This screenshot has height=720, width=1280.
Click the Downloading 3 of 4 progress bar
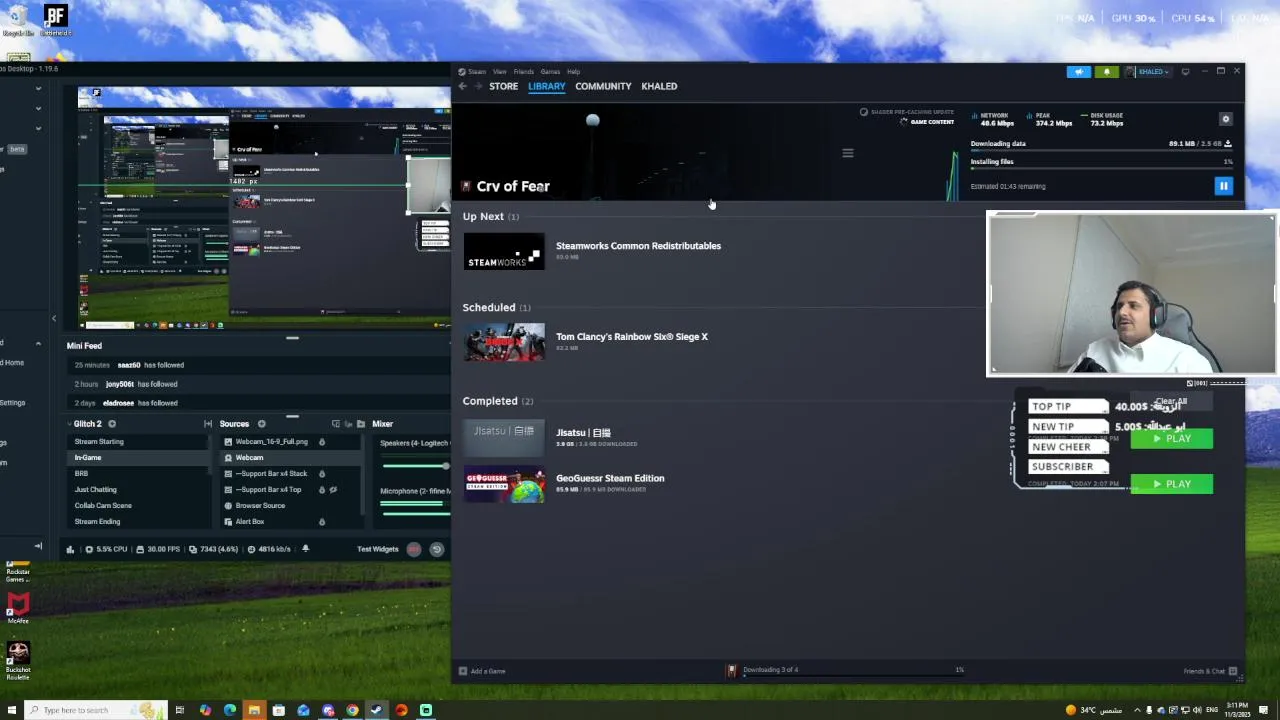pyautogui.click(x=853, y=675)
